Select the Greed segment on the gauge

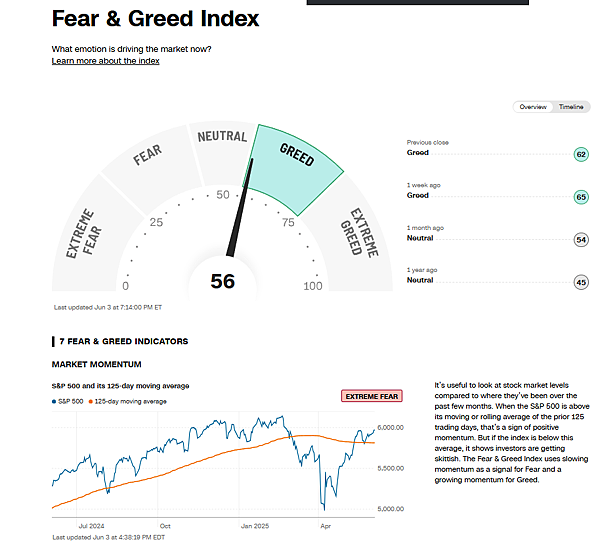click(x=295, y=160)
